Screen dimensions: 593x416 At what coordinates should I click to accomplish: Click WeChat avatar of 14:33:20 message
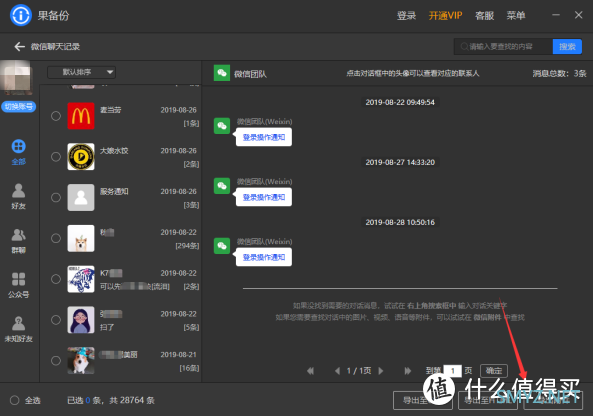point(222,186)
